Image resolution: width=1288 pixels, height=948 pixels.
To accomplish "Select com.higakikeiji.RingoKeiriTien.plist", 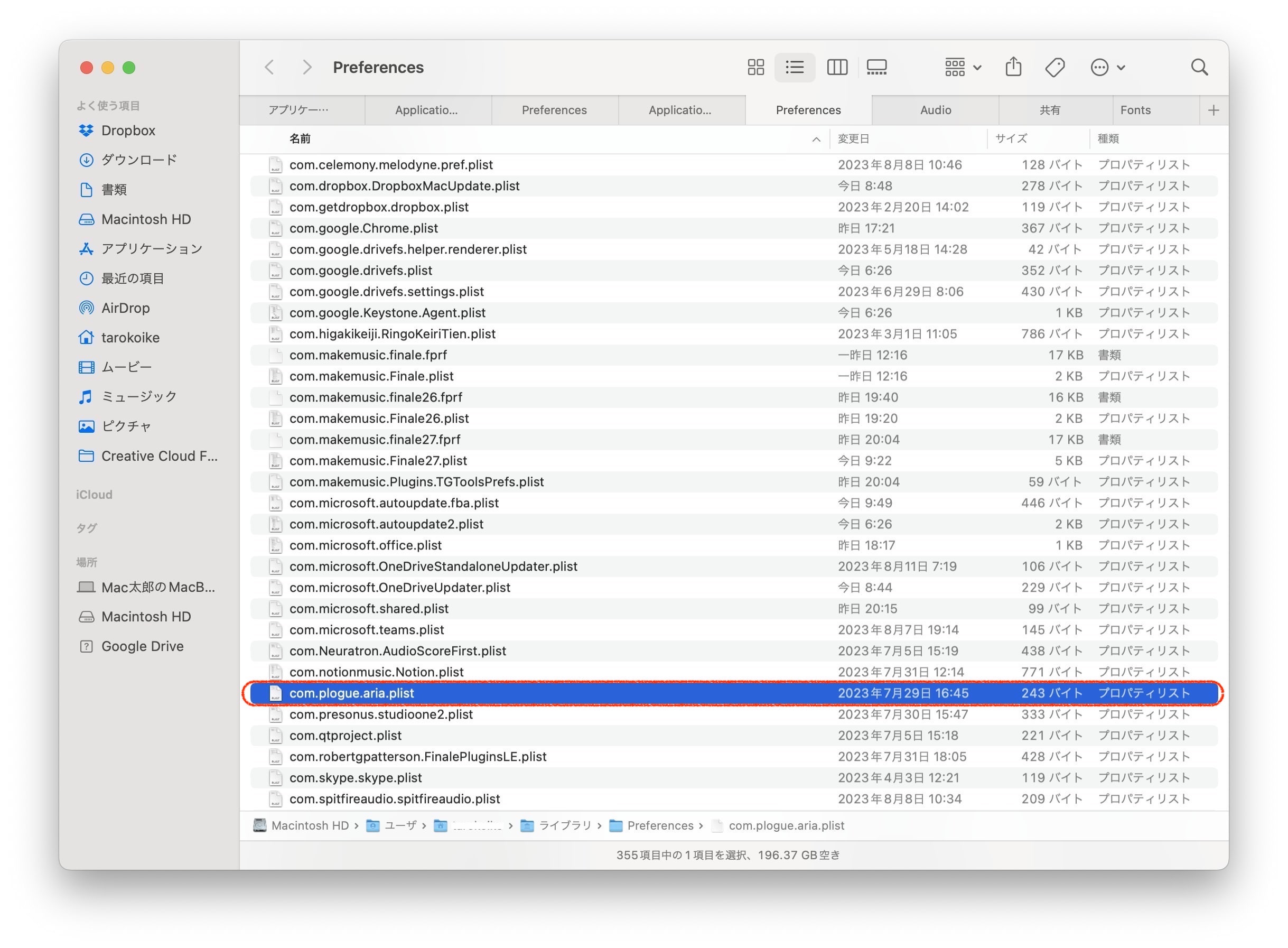I will (734, 334).
